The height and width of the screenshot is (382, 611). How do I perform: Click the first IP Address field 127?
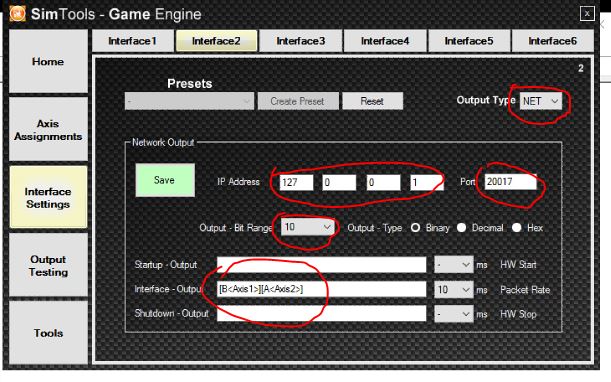pos(297,182)
